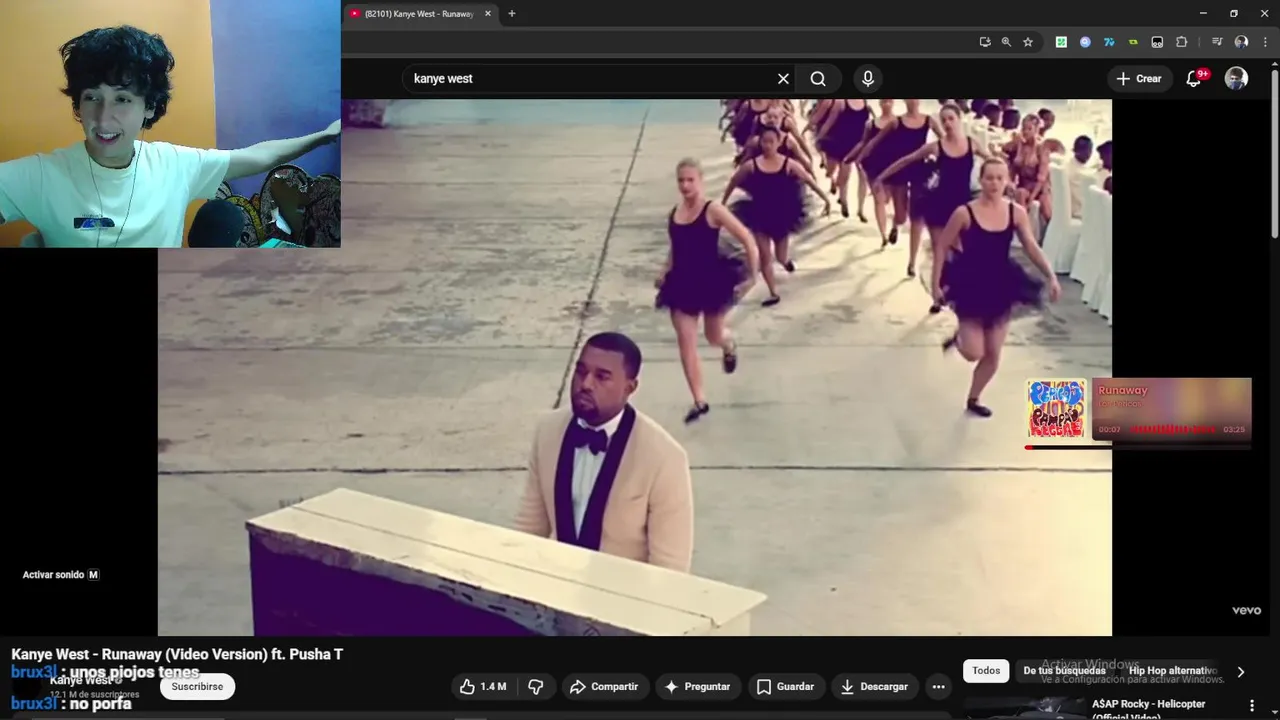Open the yellow-green extension icon

pos(1133,42)
